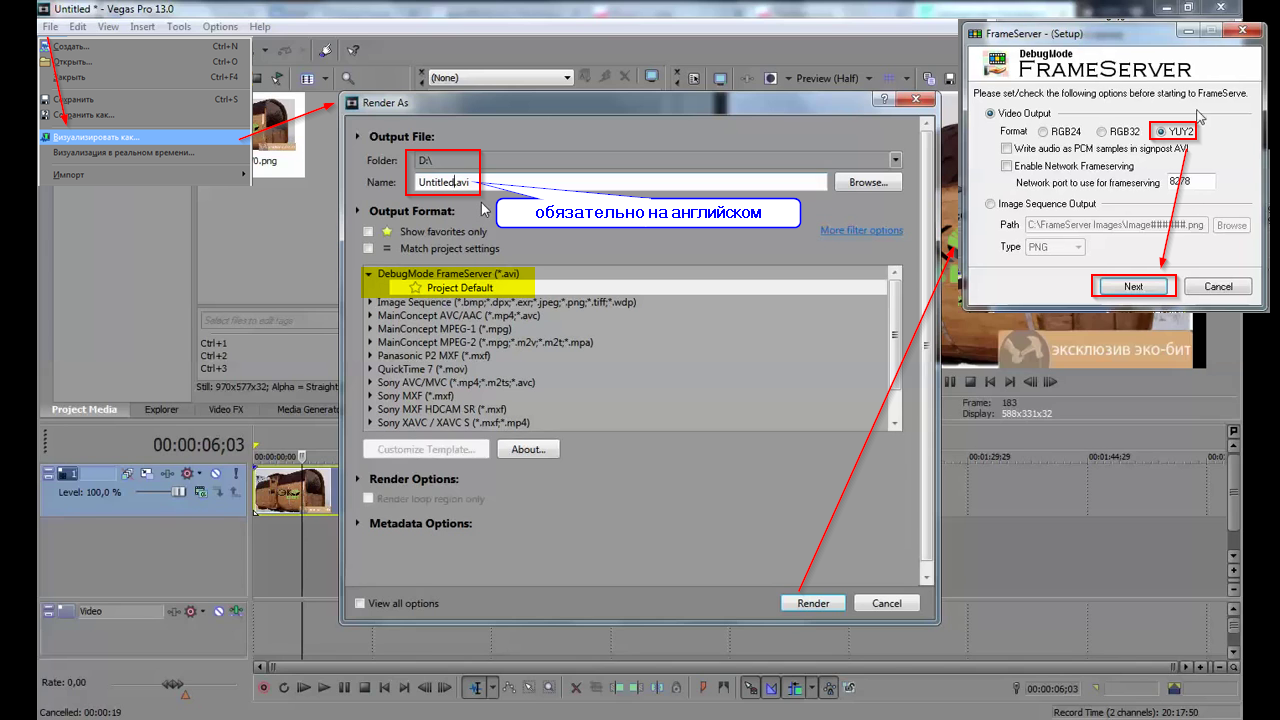Click the timeline Record button
1280x720 pixels.
click(x=264, y=688)
